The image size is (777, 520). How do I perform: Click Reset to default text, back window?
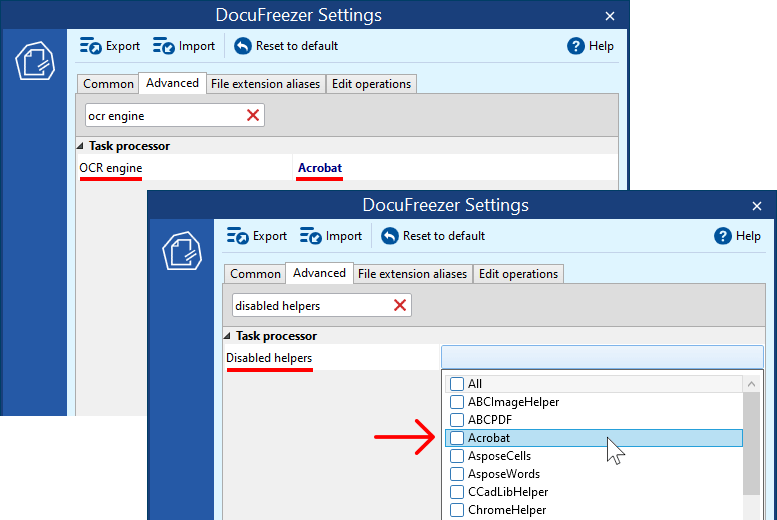point(297,46)
